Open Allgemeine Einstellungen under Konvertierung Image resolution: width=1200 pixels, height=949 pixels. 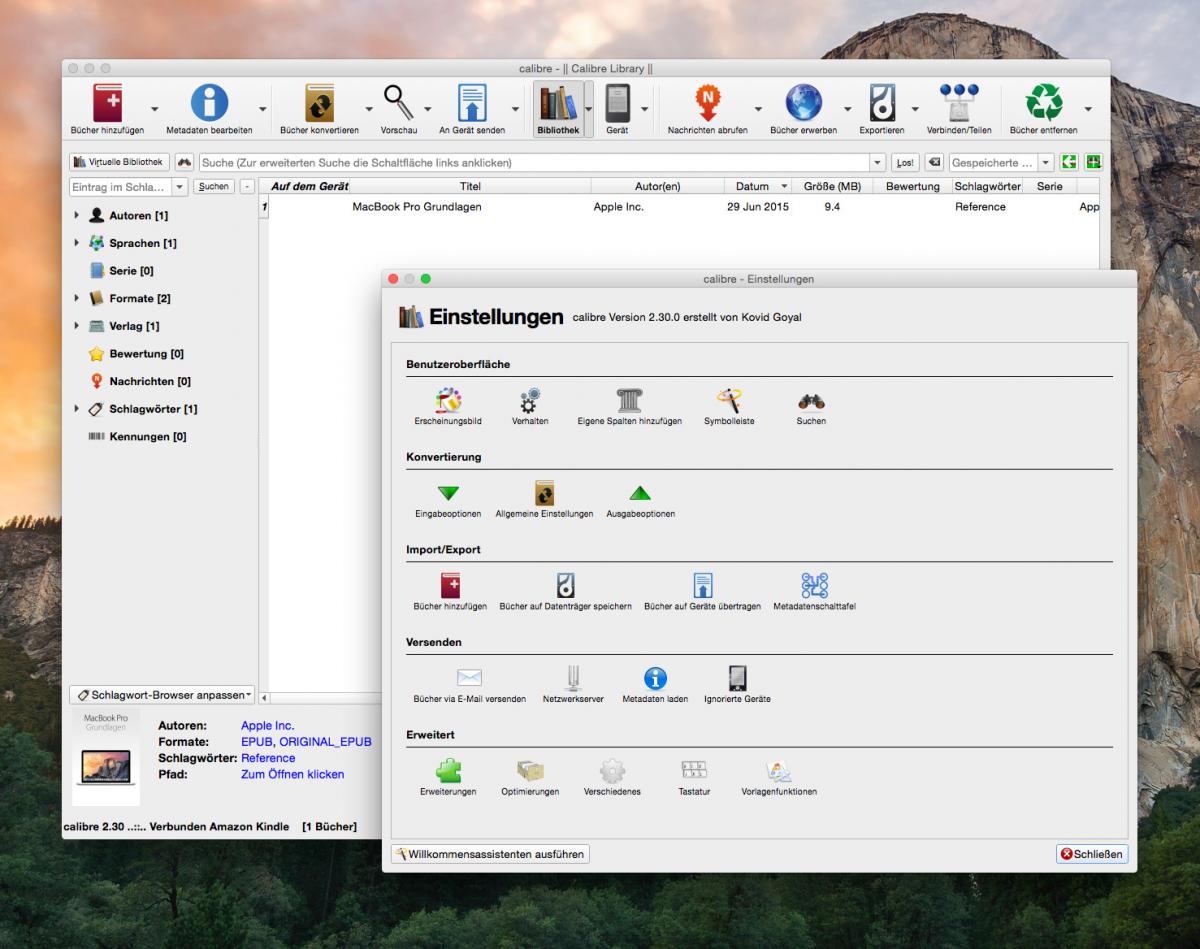click(x=544, y=493)
